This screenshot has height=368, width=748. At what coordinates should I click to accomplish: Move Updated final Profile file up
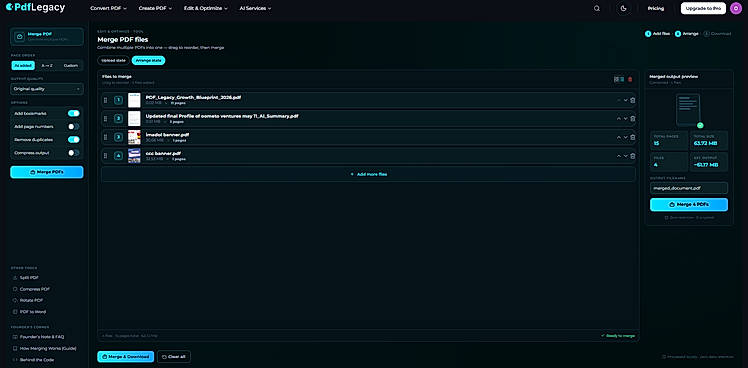click(619, 118)
